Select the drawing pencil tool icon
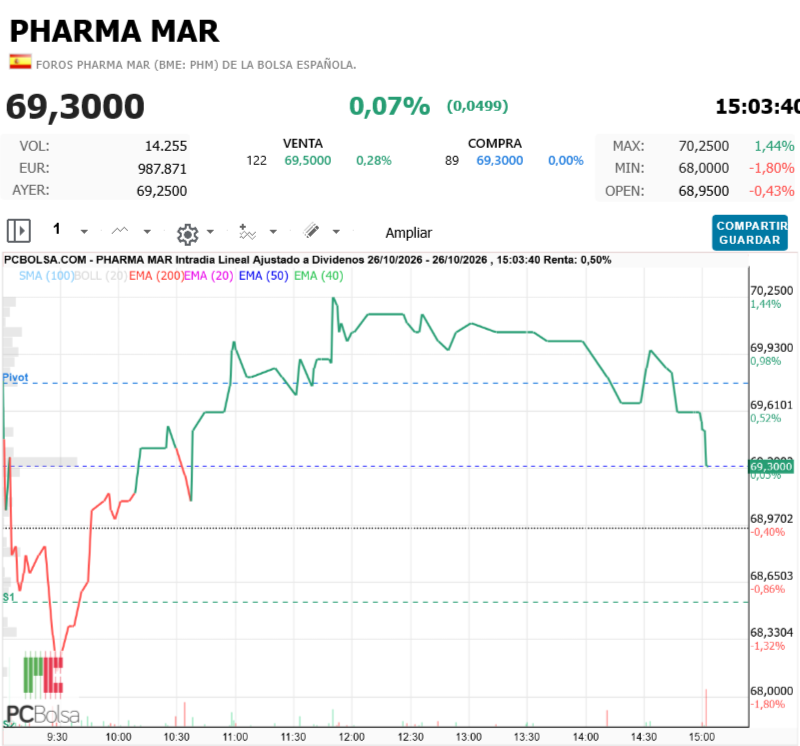Image resolution: width=800 pixels, height=746 pixels. [x=311, y=231]
